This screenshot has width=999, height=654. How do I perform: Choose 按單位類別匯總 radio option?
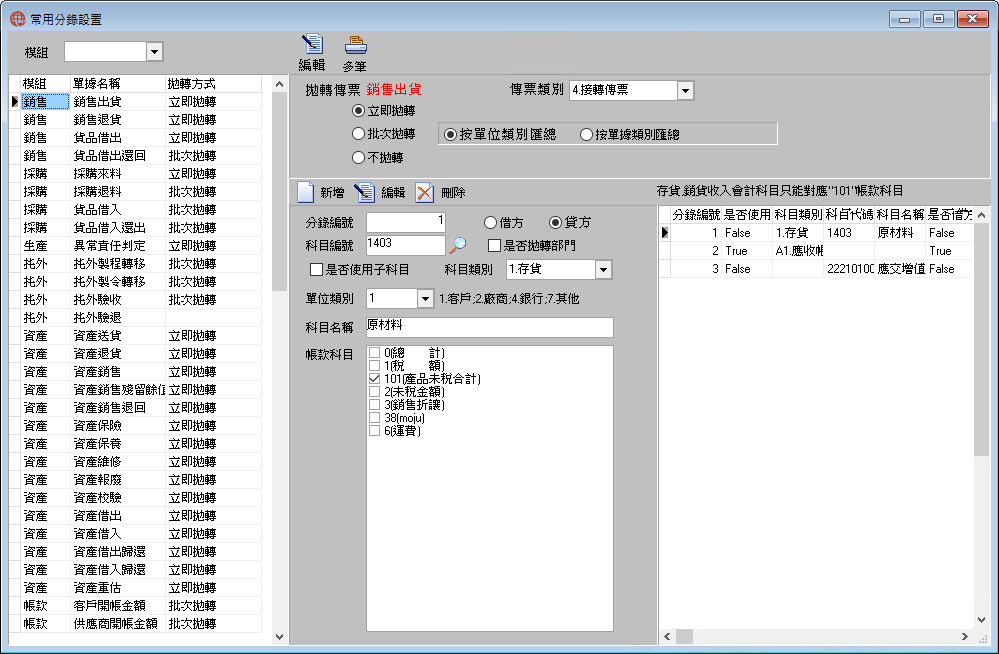coord(450,134)
